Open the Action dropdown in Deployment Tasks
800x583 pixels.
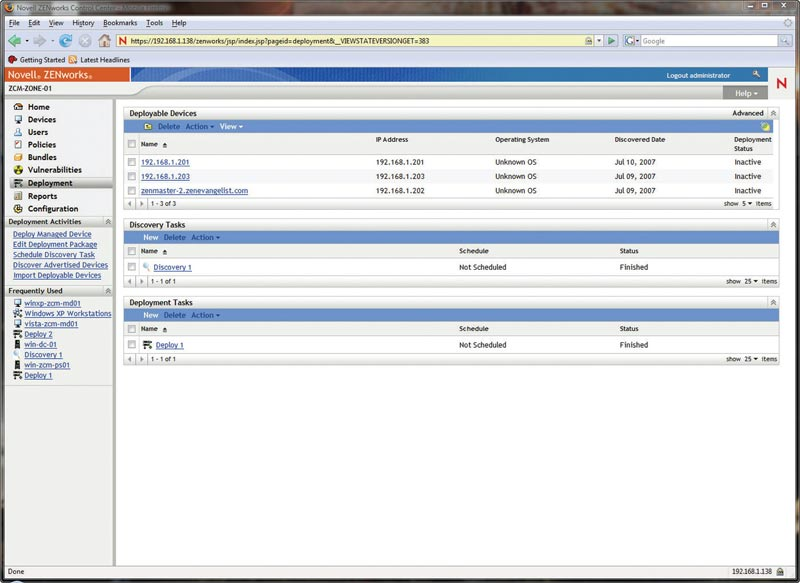pos(206,315)
